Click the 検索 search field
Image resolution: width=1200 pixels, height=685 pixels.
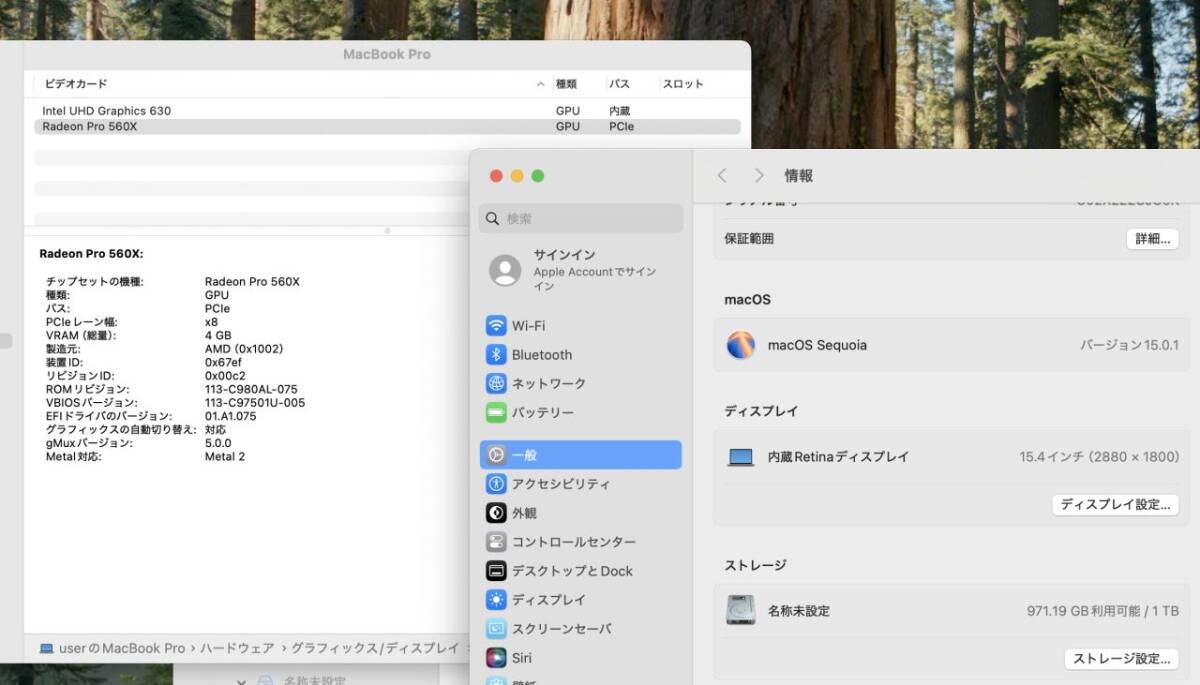click(581, 219)
